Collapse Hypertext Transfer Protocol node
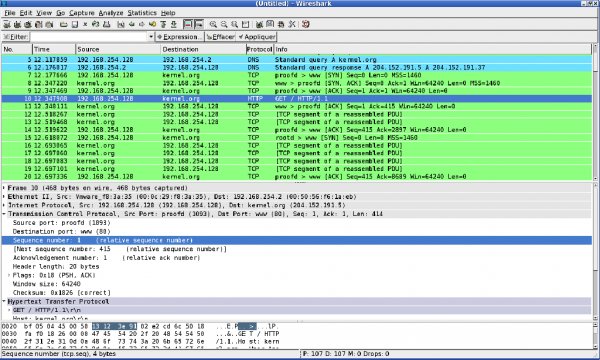600x360 pixels. coord(4,301)
